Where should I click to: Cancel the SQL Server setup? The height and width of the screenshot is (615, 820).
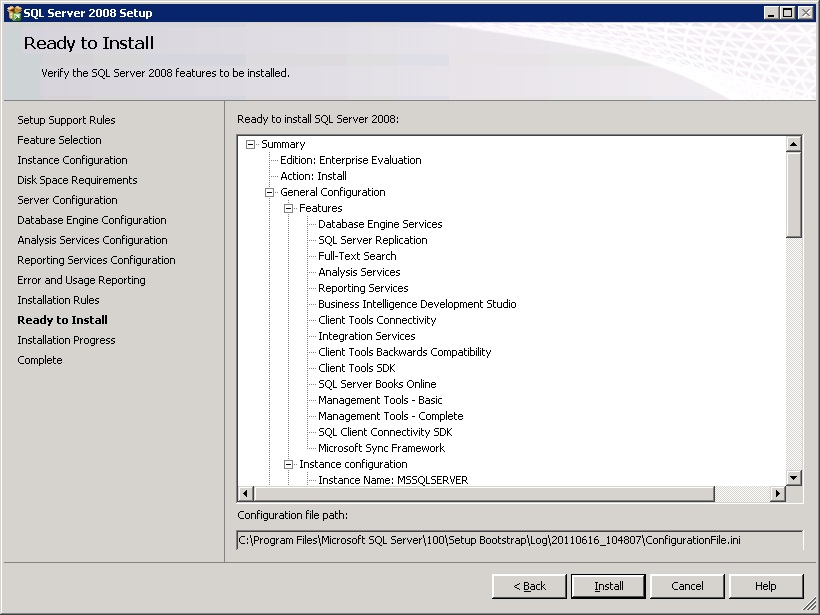pos(687,586)
